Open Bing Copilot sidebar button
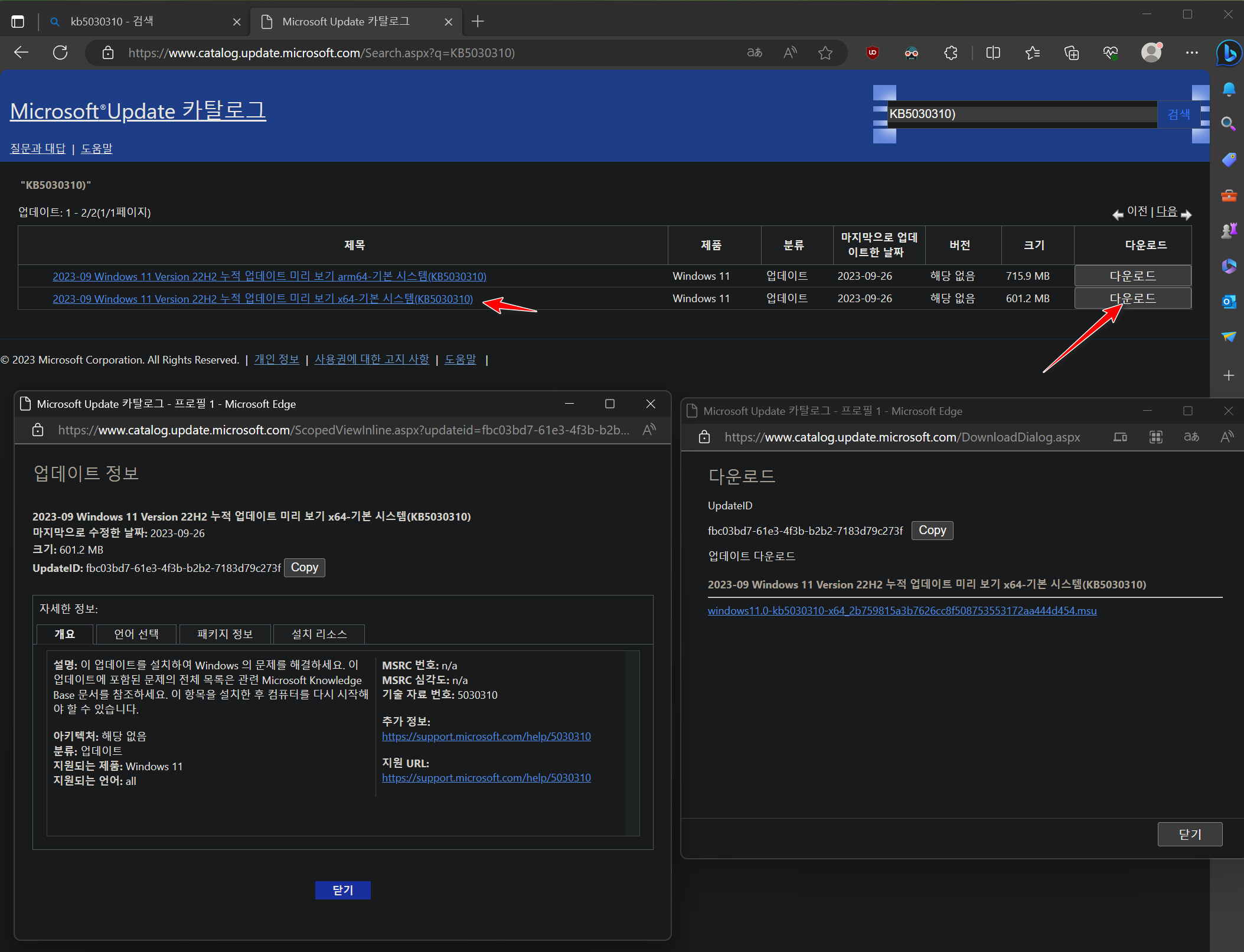 point(1229,53)
